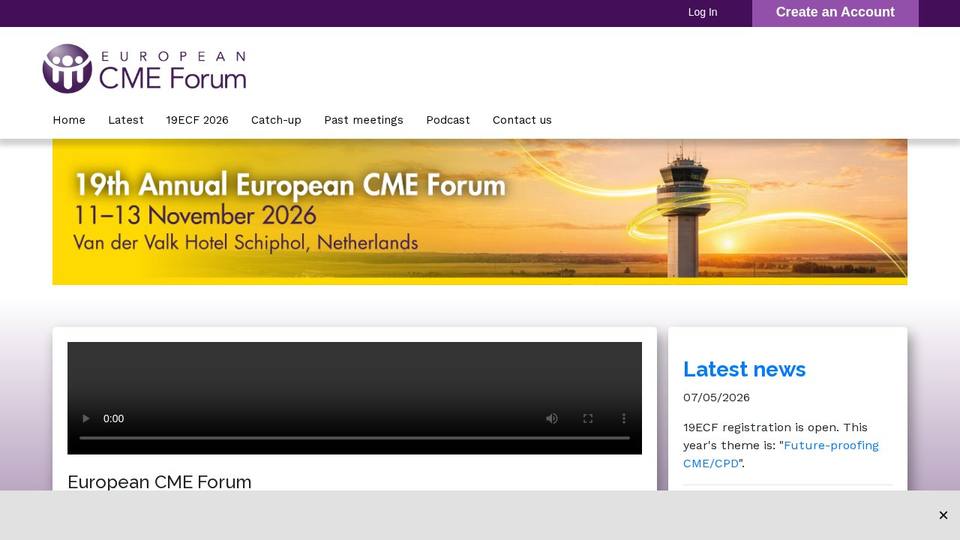
Task: Open 19ECF 2026 menu item
Action: [197, 120]
